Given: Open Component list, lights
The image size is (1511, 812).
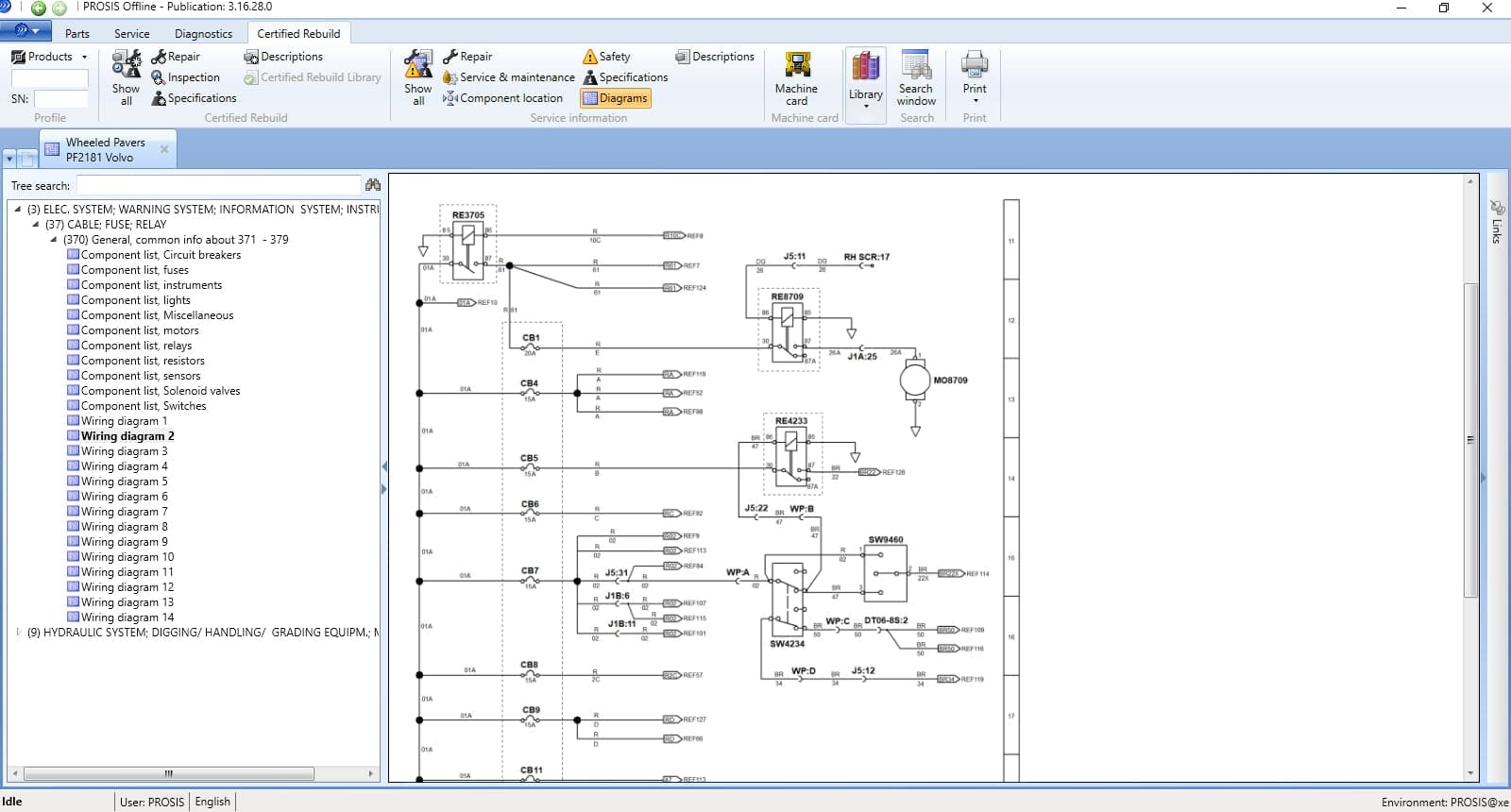Looking at the screenshot, I should (135, 300).
